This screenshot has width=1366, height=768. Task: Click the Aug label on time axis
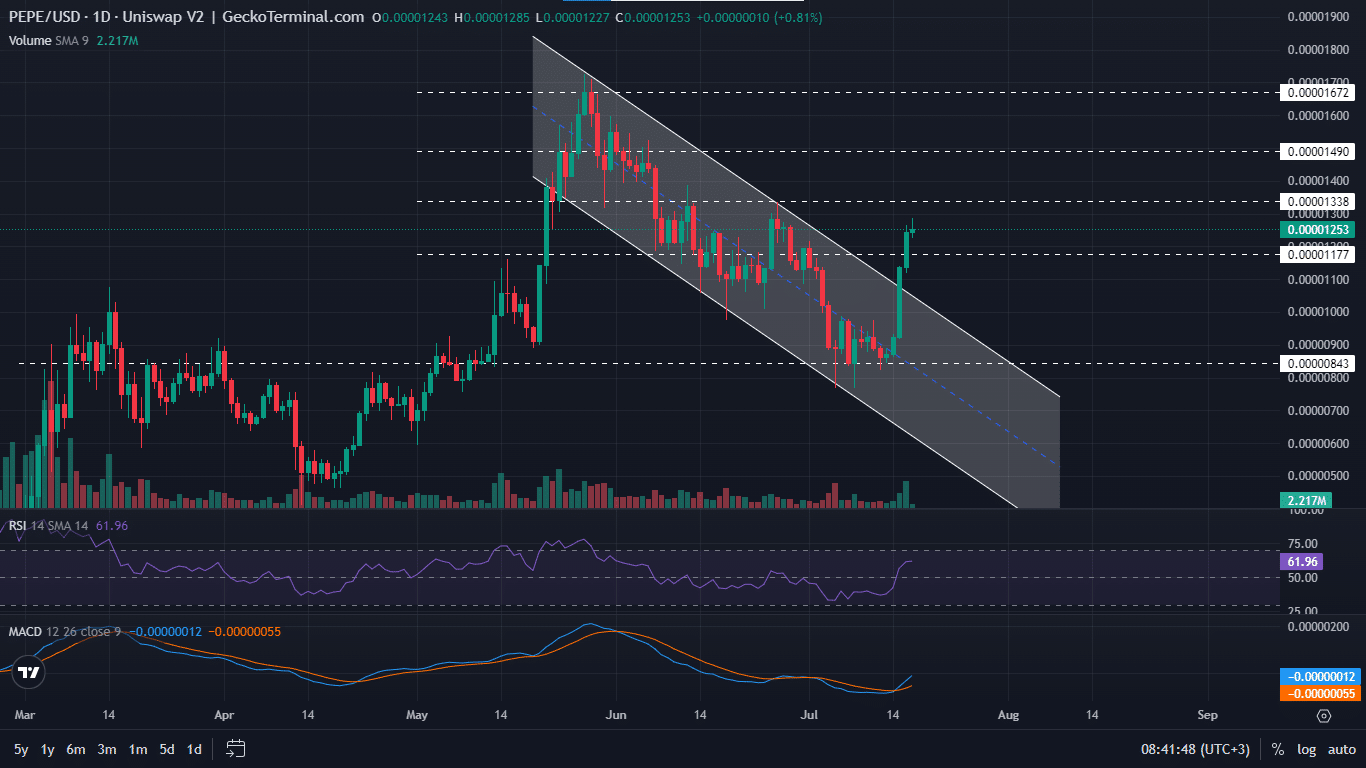click(x=1008, y=715)
